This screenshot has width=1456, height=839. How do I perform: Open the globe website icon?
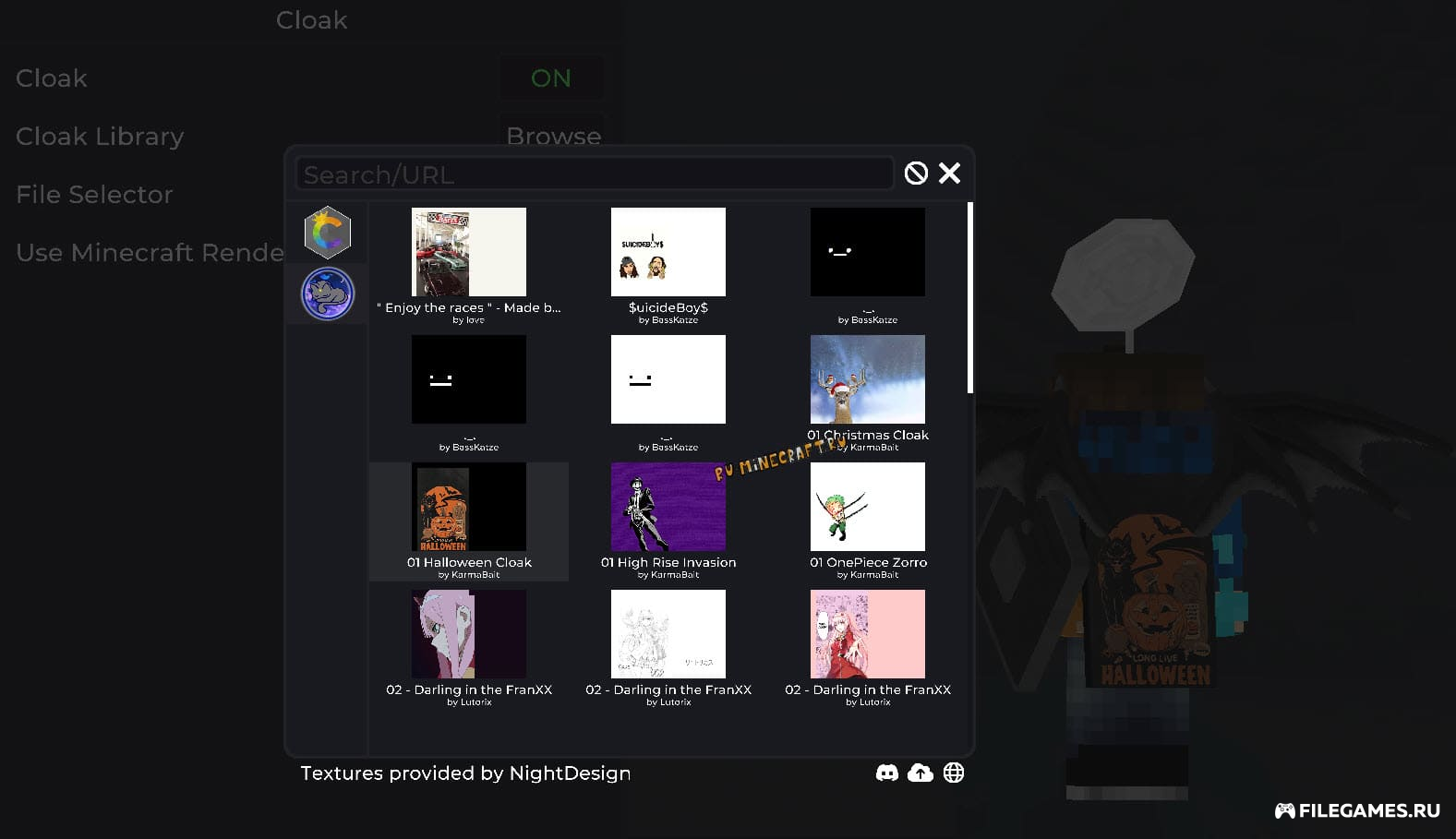[x=954, y=773]
